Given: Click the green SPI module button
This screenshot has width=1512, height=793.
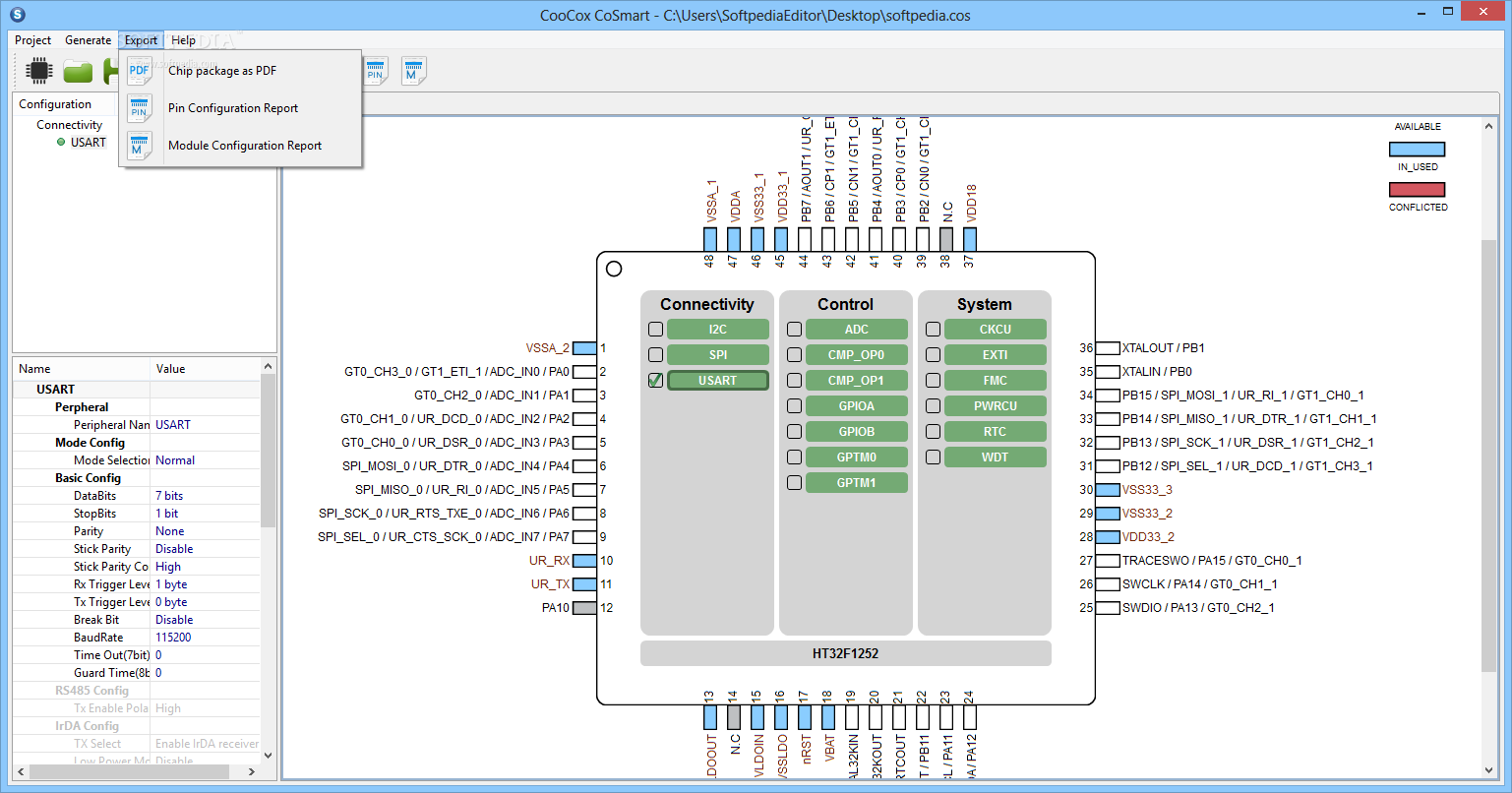Looking at the screenshot, I should 718,355.
